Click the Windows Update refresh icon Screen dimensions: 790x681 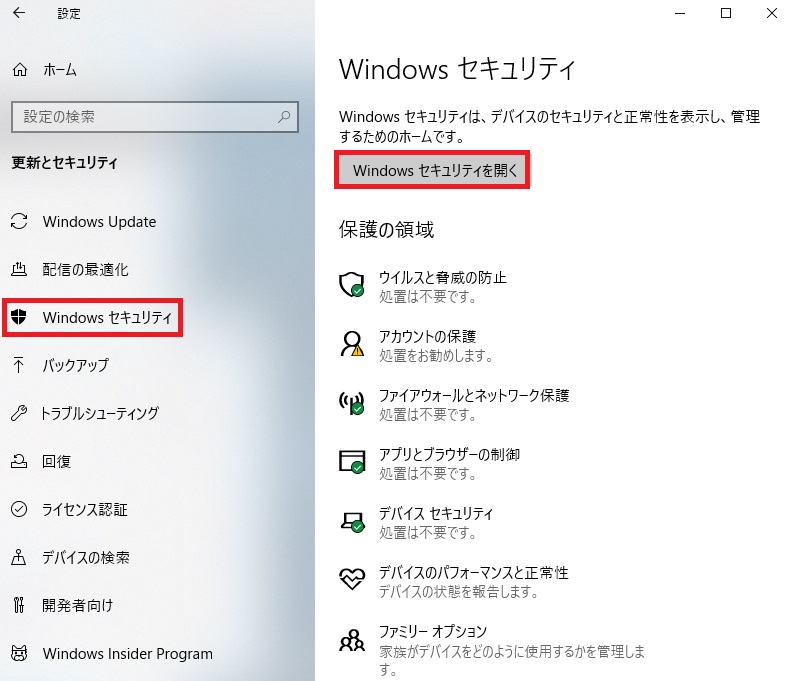pyautogui.click(x=19, y=221)
